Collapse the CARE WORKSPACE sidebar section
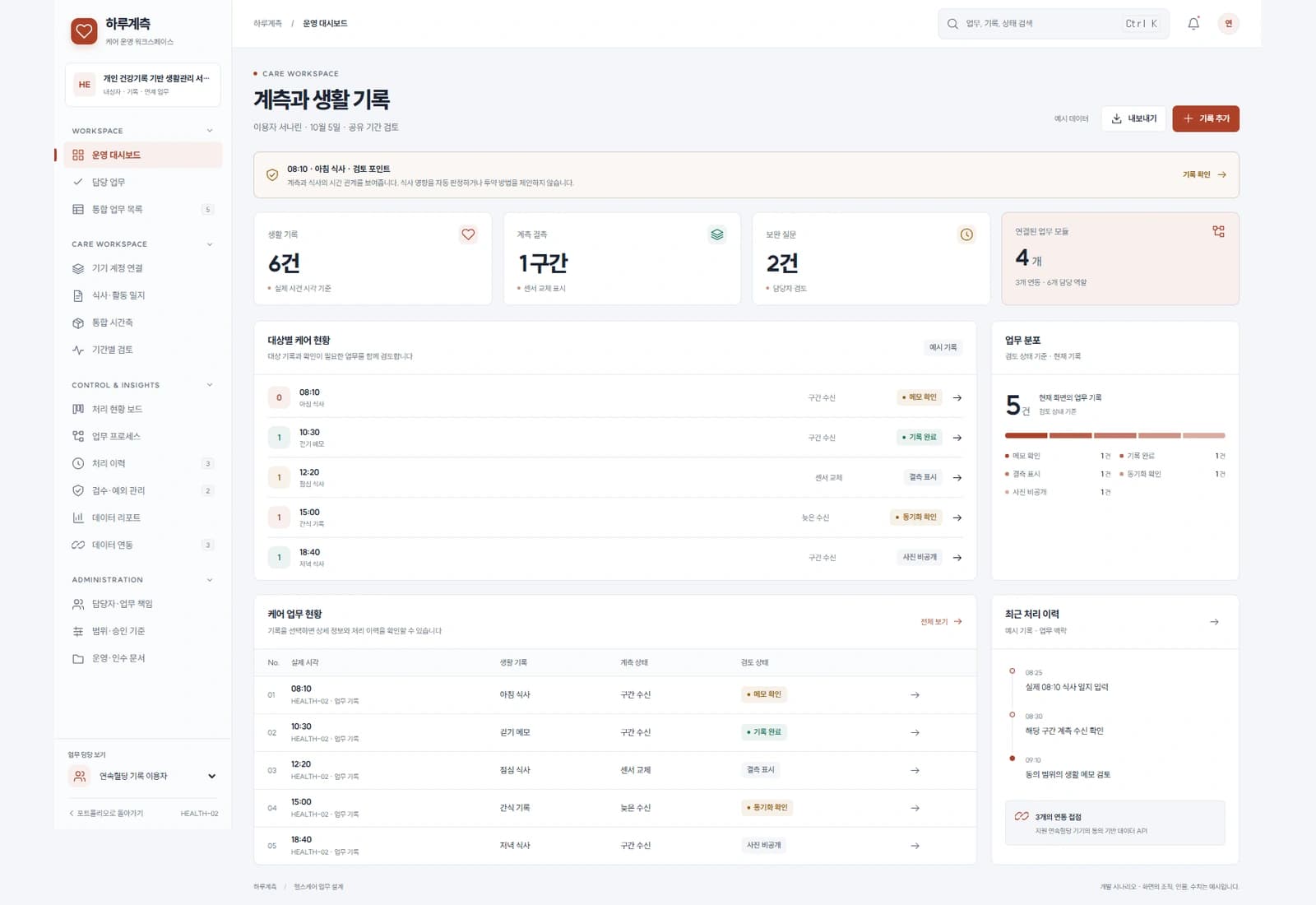The height and width of the screenshot is (905, 1316). [x=210, y=244]
